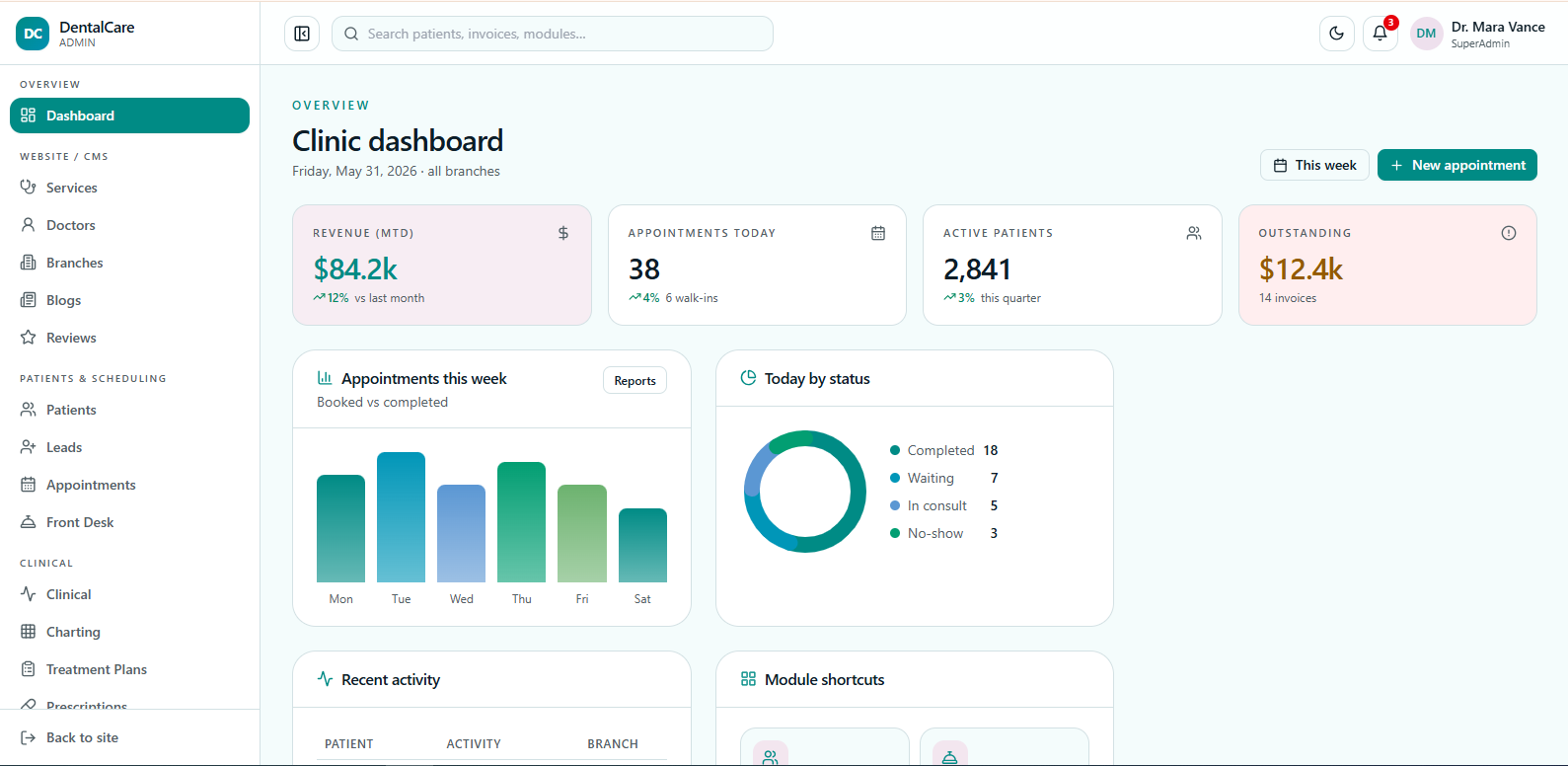Focus the search patients, invoices, modules field
The image size is (1568, 766).
coord(553,34)
